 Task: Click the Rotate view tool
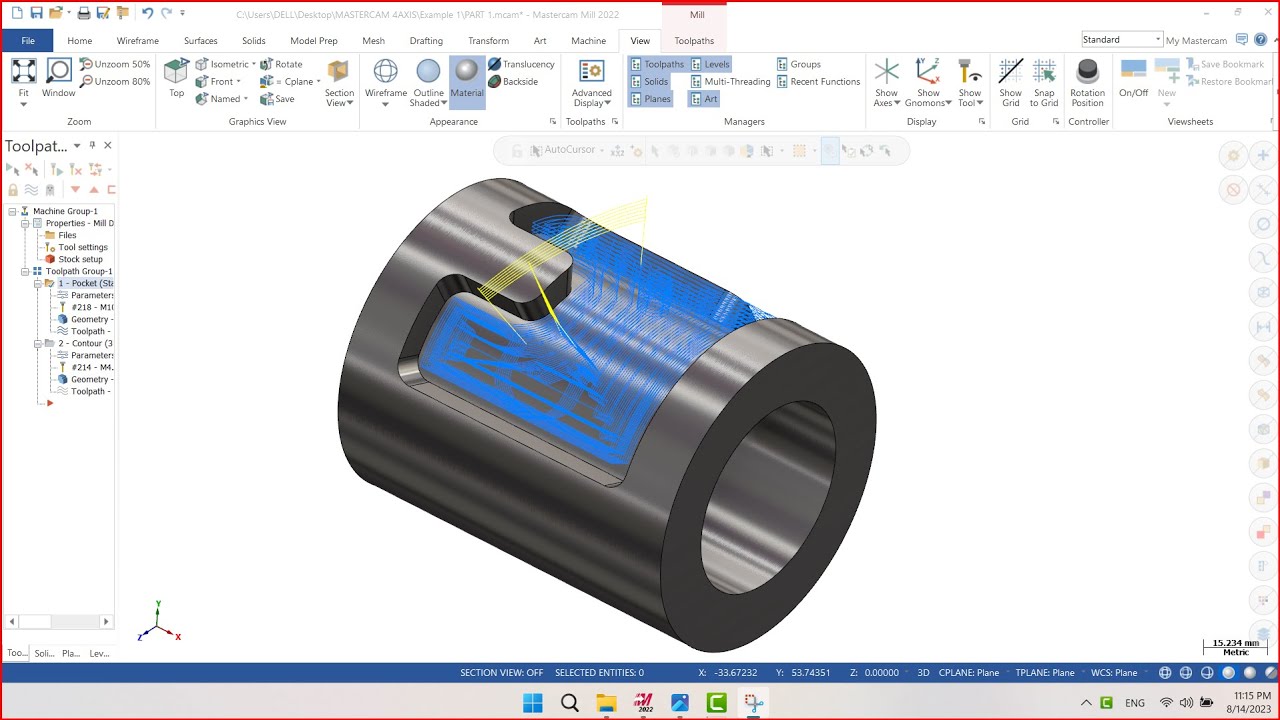pos(281,64)
